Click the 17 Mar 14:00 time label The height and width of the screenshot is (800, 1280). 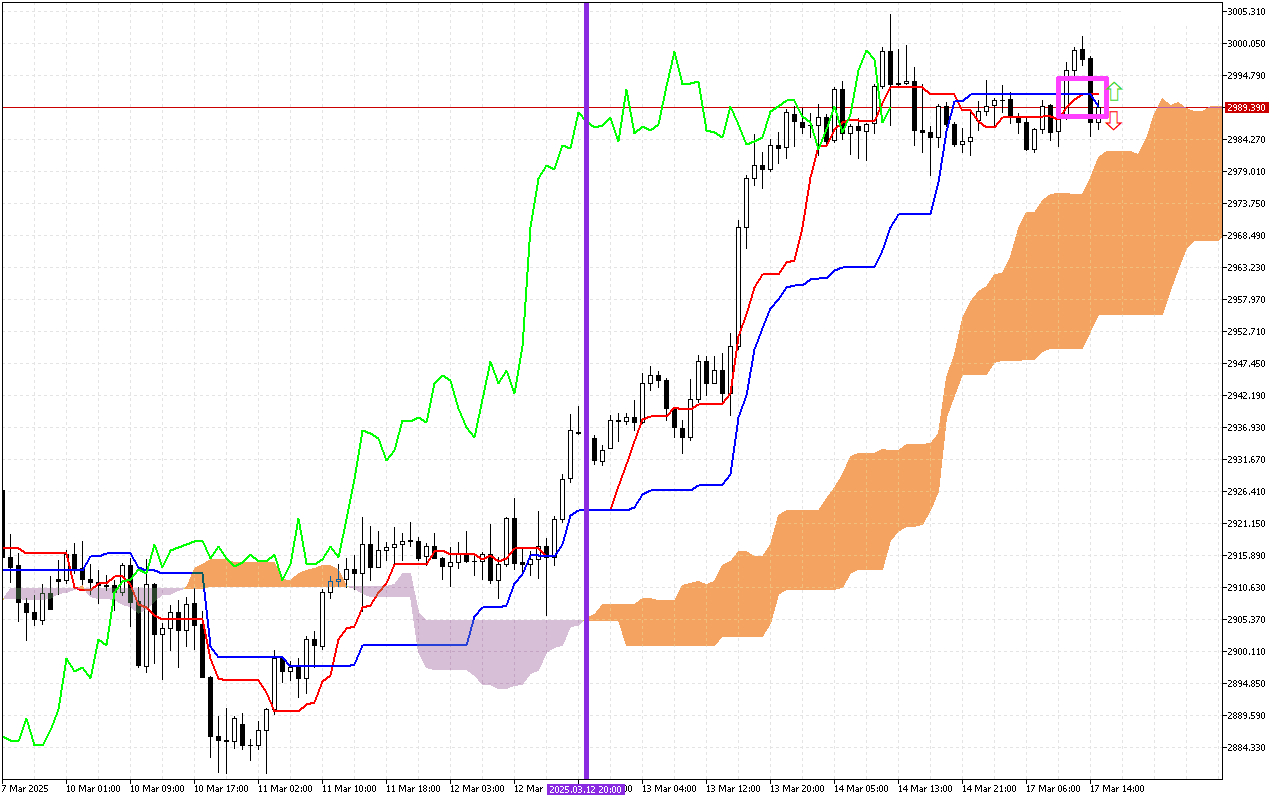click(1119, 789)
